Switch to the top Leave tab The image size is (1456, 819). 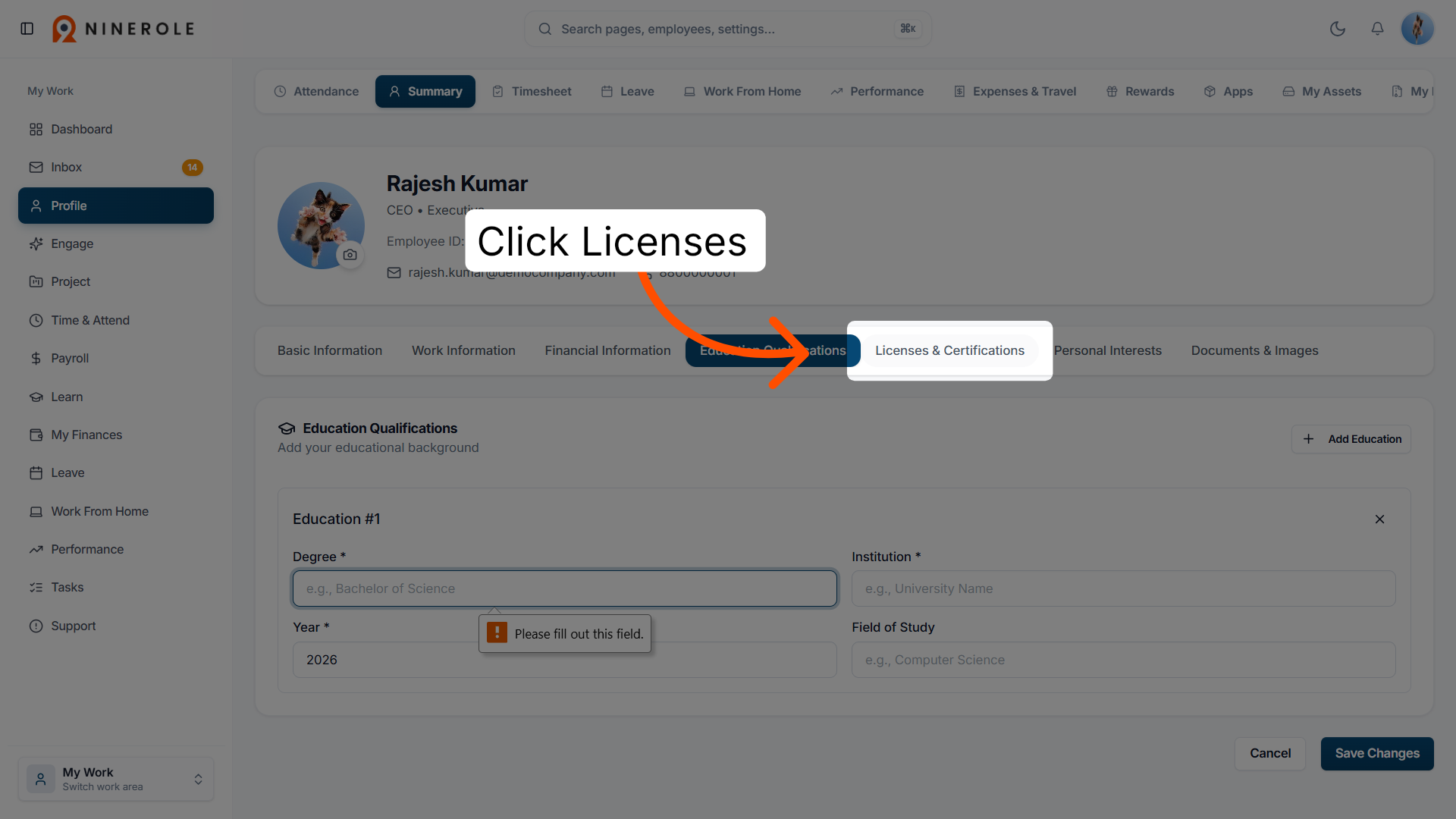click(627, 92)
